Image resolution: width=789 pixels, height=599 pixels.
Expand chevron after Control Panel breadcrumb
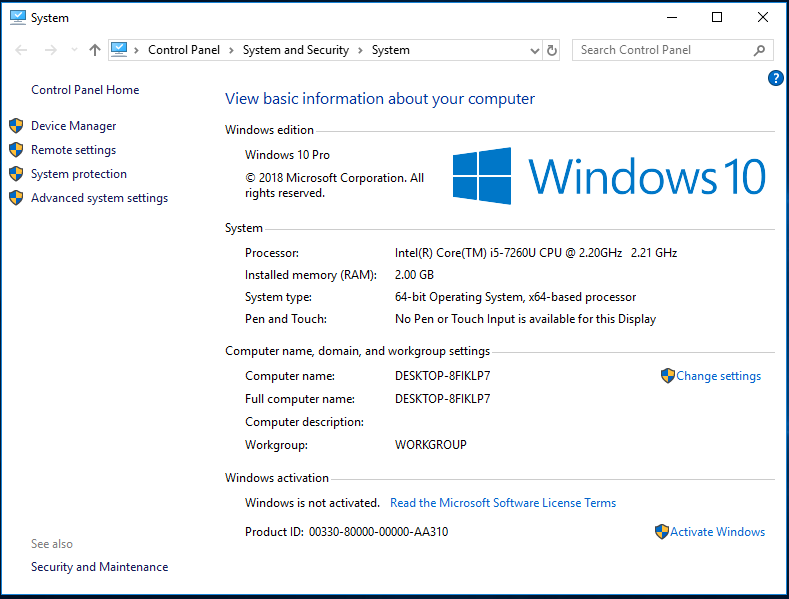pyautogui.click(x=231, y=50)
